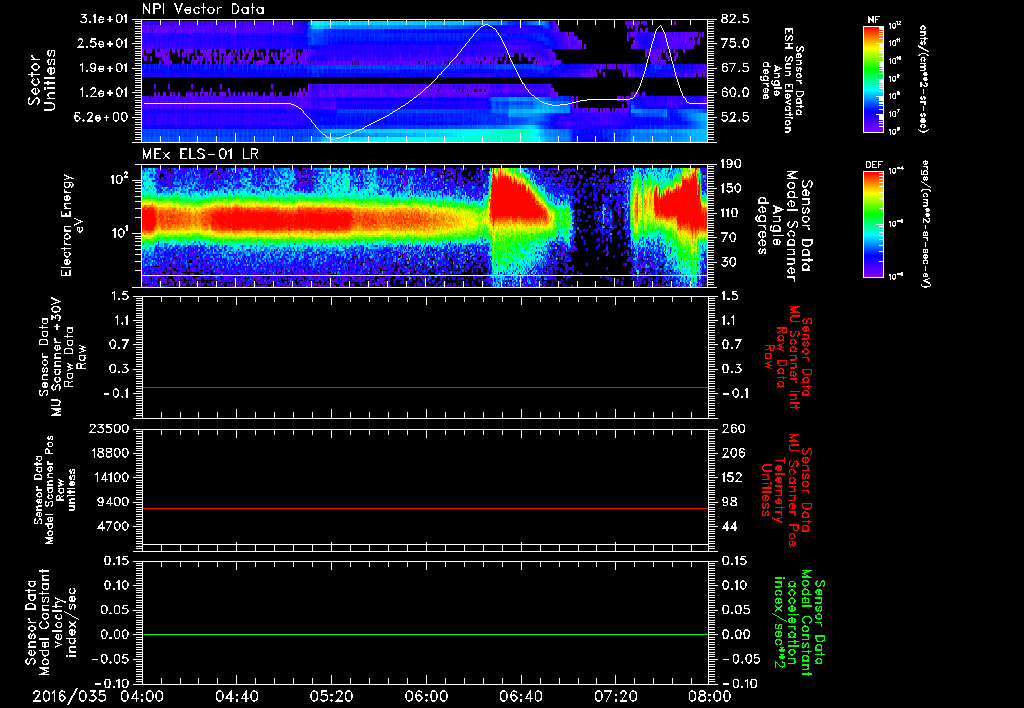Click the 44 telemetry tick label
1024x708 pixels.
(x=729, y=526)
